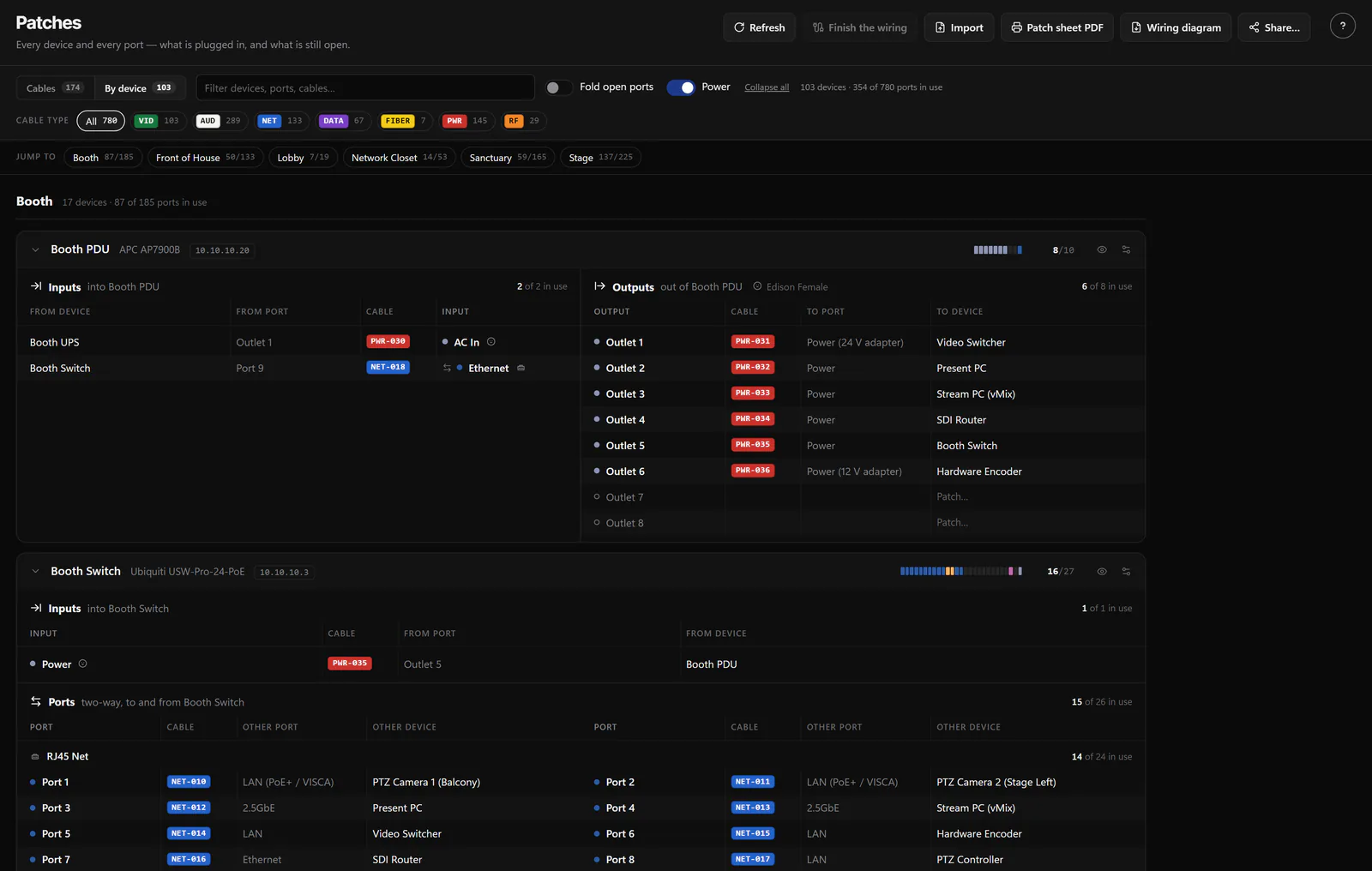Image resolution: width=1372 pixels, height=871 pixels.
Task: Click the Booth Switch port usage bar
Action: pyautogui.click(x=961, y=572)
